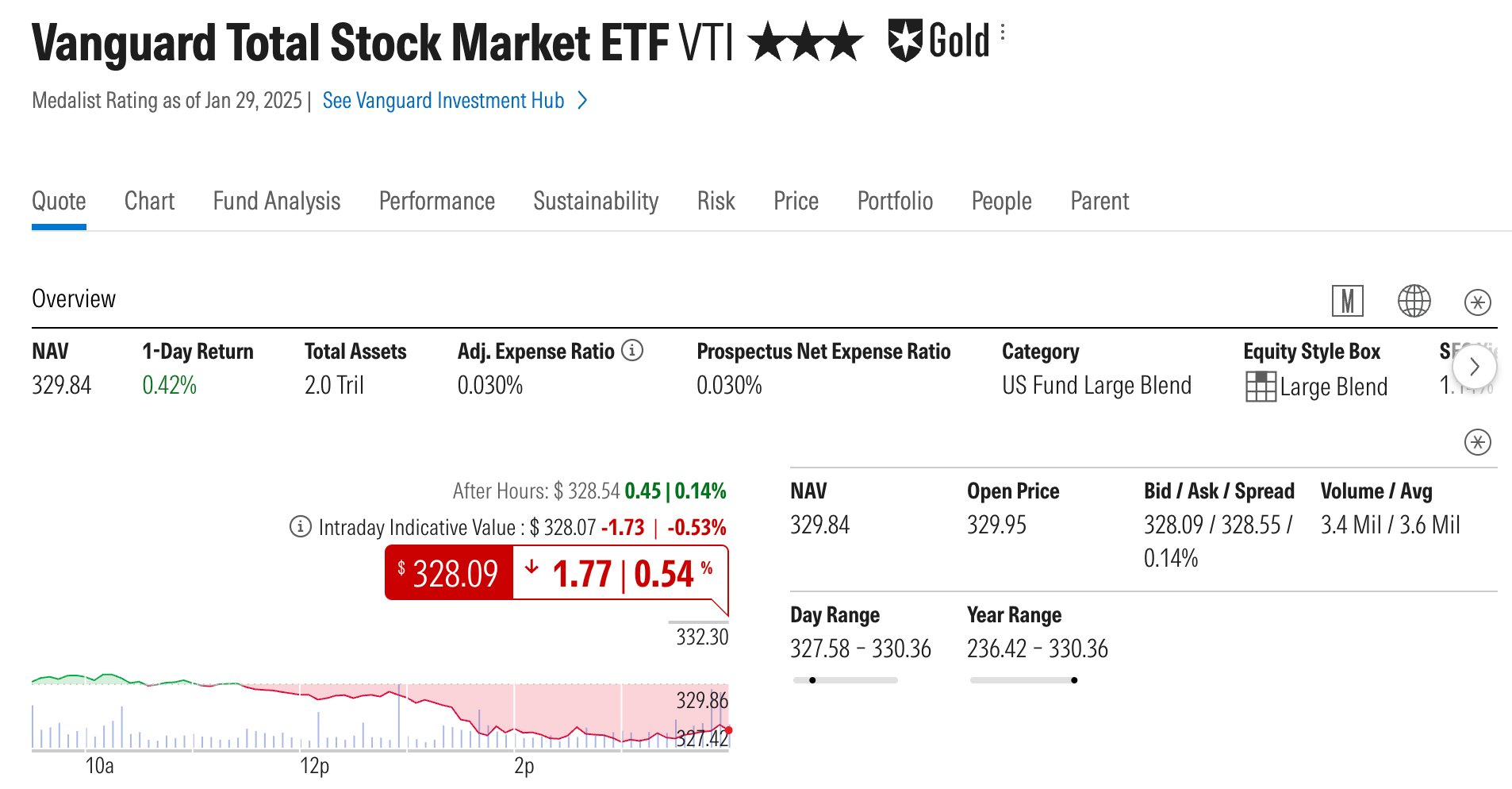Open the See Vanguard Investment Hub link
The image size is (1512, 789).
pos(443,101)
